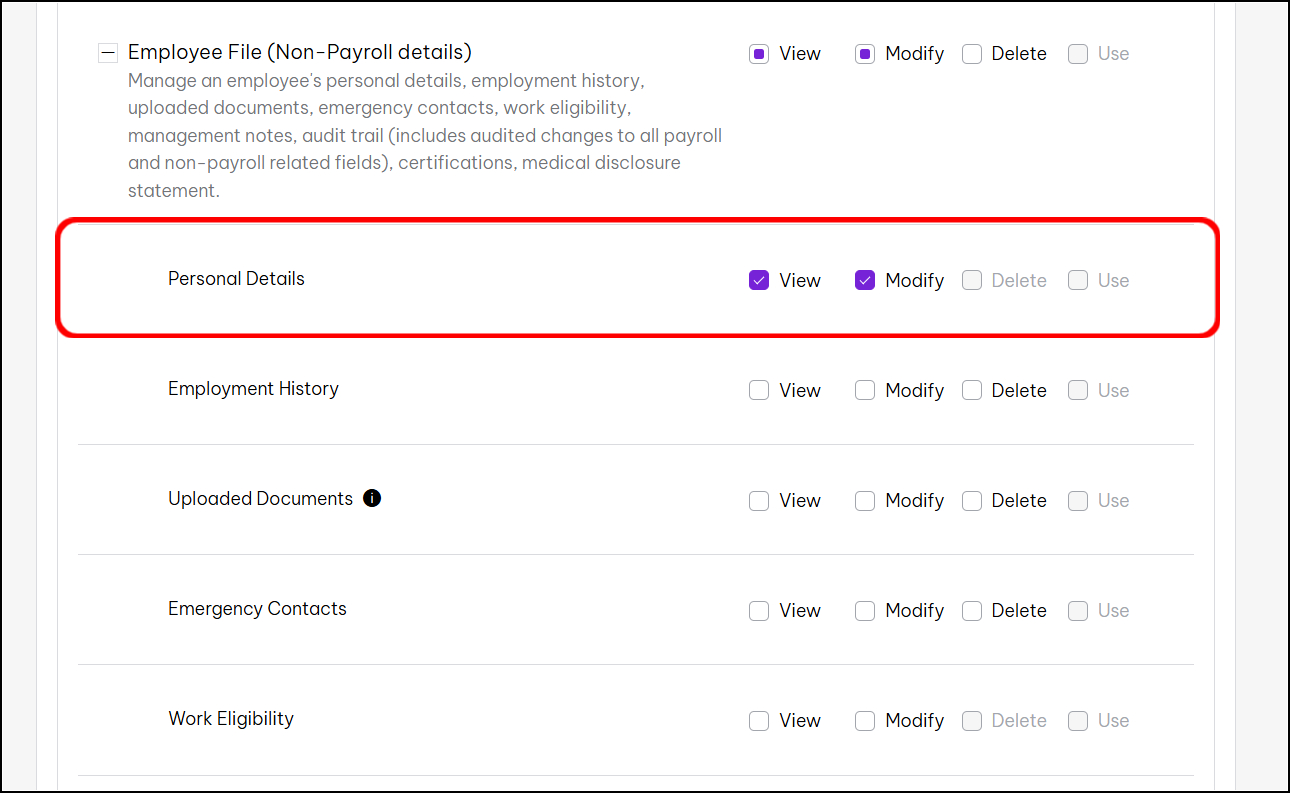Enable Modify for Employment History
Screen dimensions: 1290x793
pos(865,391)
